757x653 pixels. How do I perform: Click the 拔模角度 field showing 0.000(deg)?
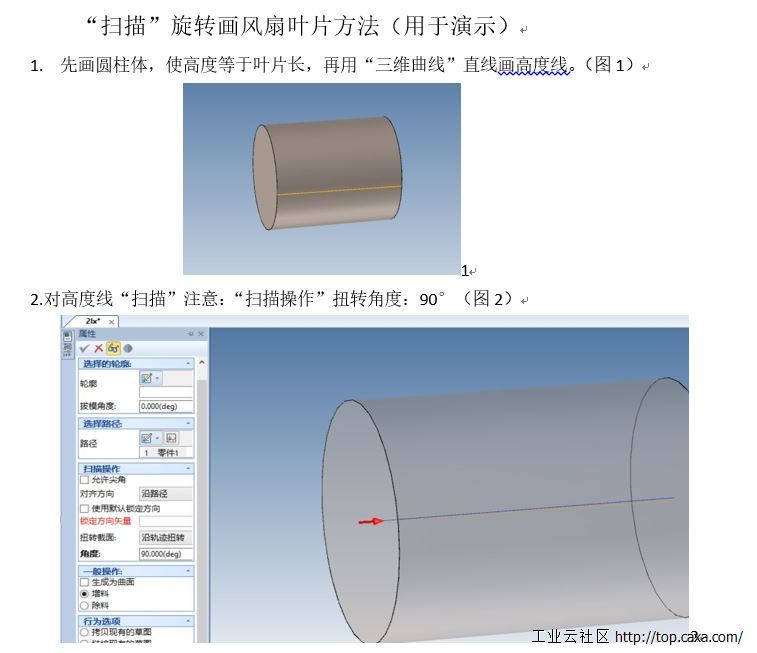click(166, 406)
